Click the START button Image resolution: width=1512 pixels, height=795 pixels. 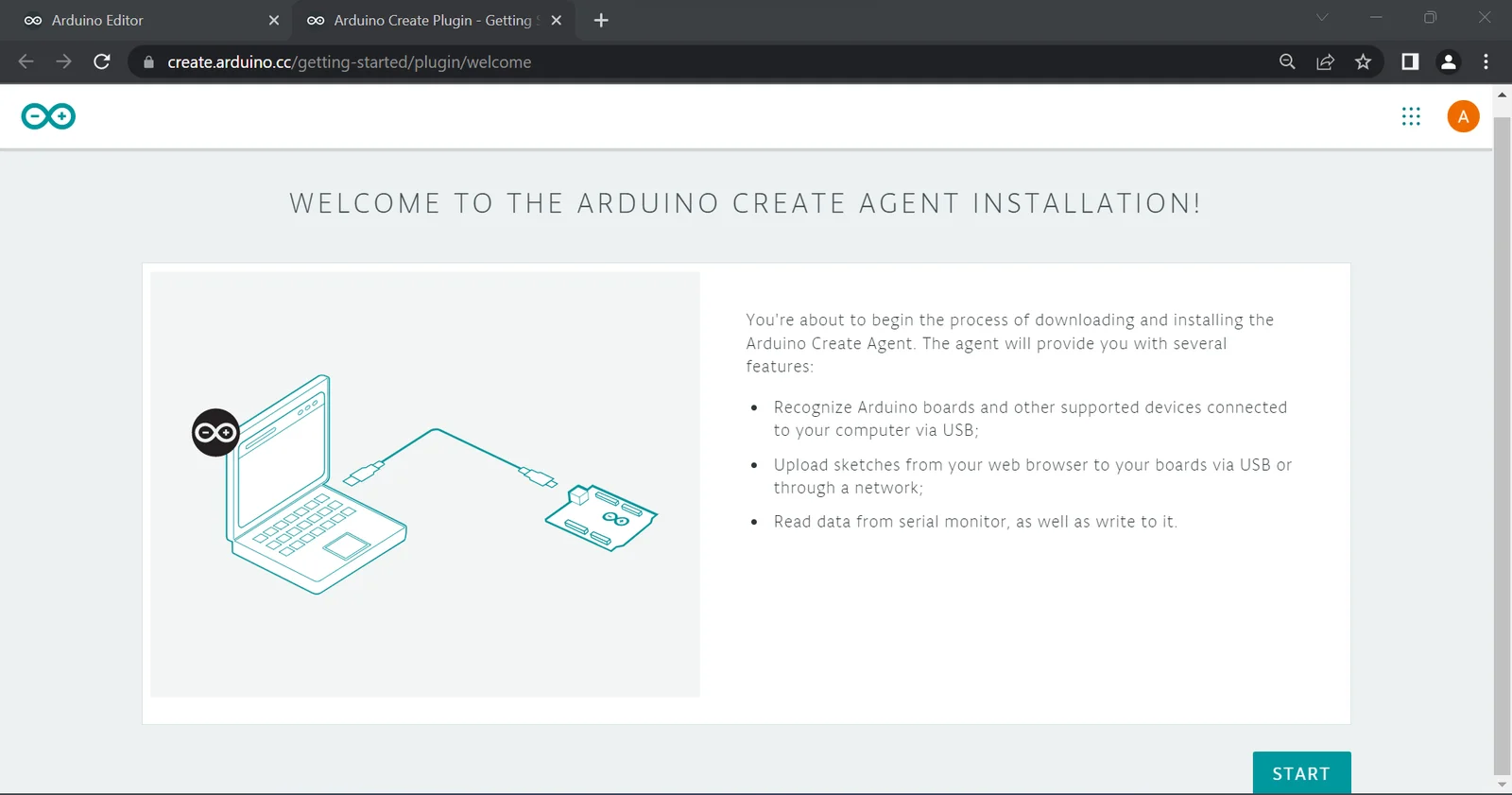[x=1301, y=773]
